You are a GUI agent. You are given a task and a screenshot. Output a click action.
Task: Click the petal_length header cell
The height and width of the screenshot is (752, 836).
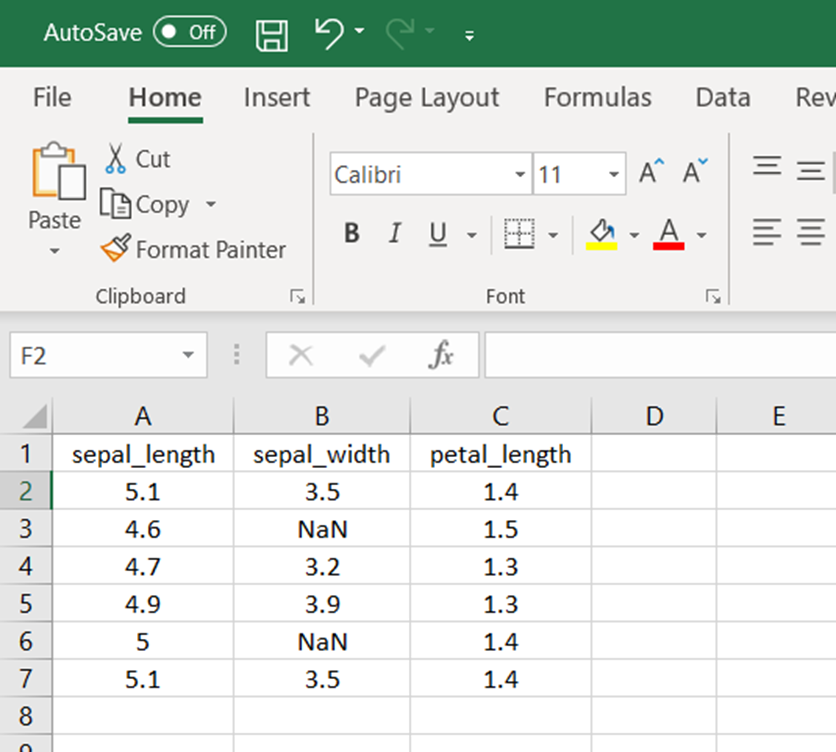(x=501, y=454)
